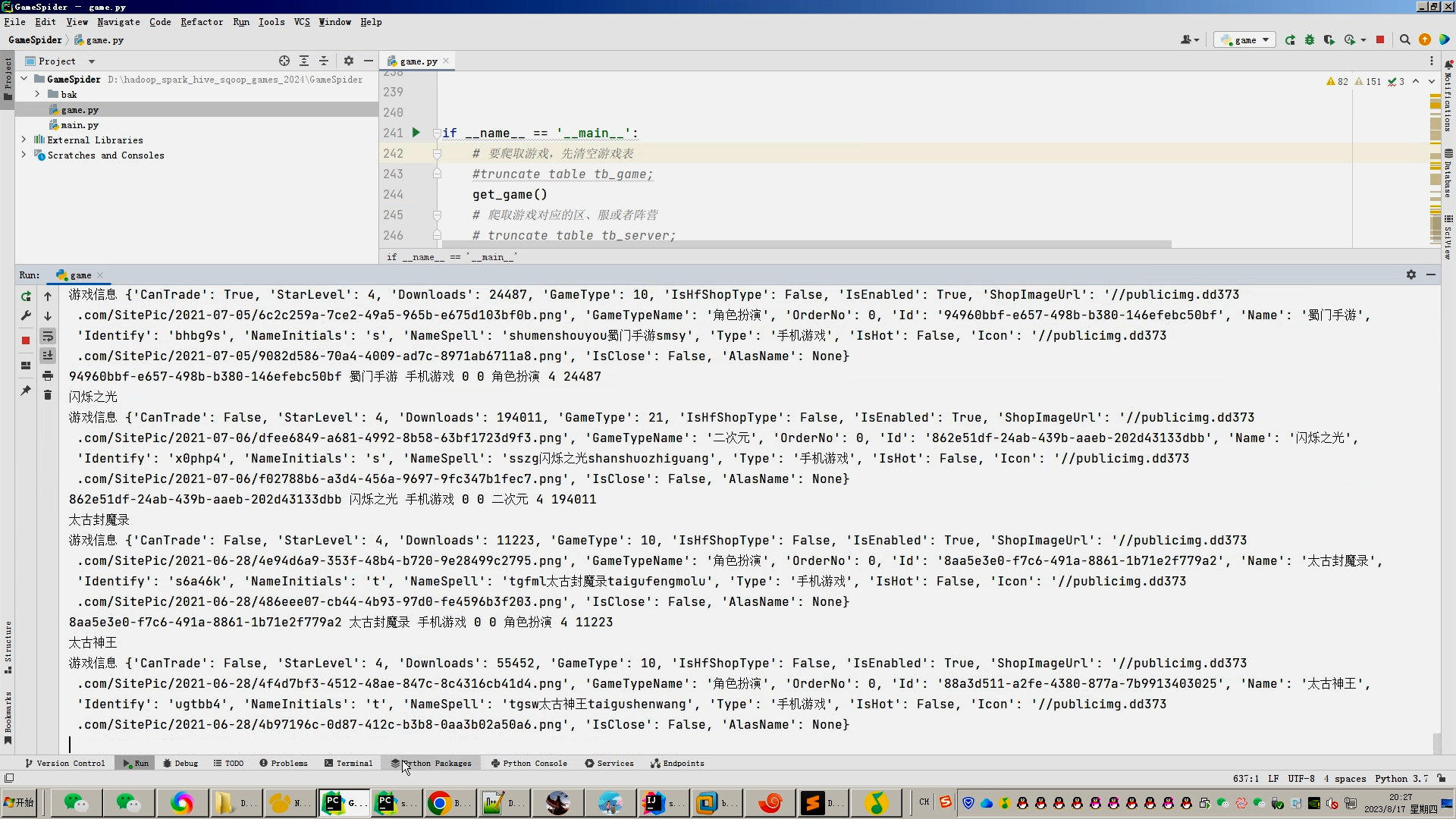Toggle Pin Tab in Run panel
This screenshot has width=1456, height=819.
point(26,391)
